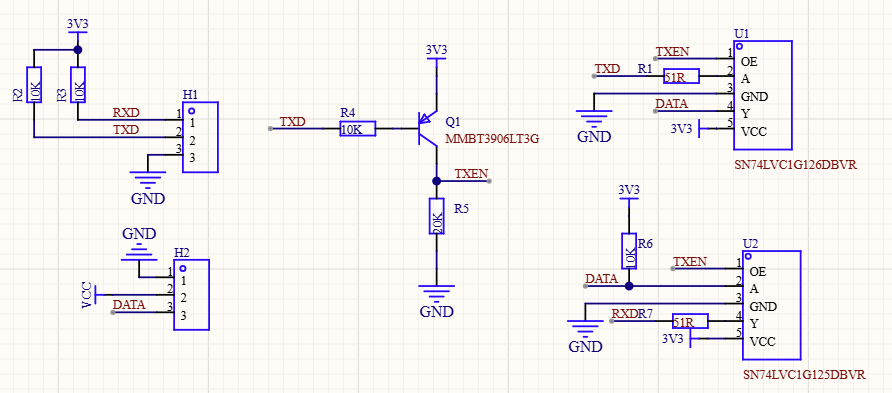Viewport: 892px width, 393px height.
Task: Click the TXEN net label beside Q1 collector
Action: coord(472,173)
